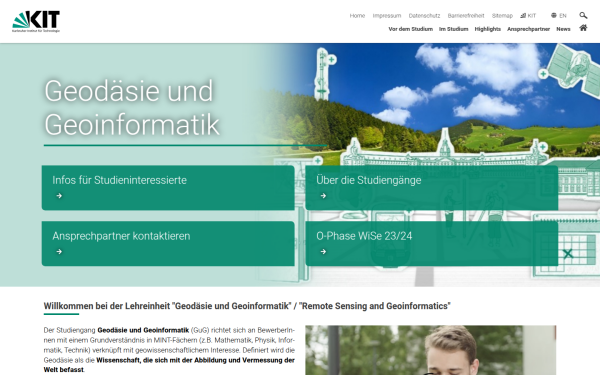This screenshot has width=600, height=375.
Task: Click the student photo thumbnail
Action: tap(430, 350)
